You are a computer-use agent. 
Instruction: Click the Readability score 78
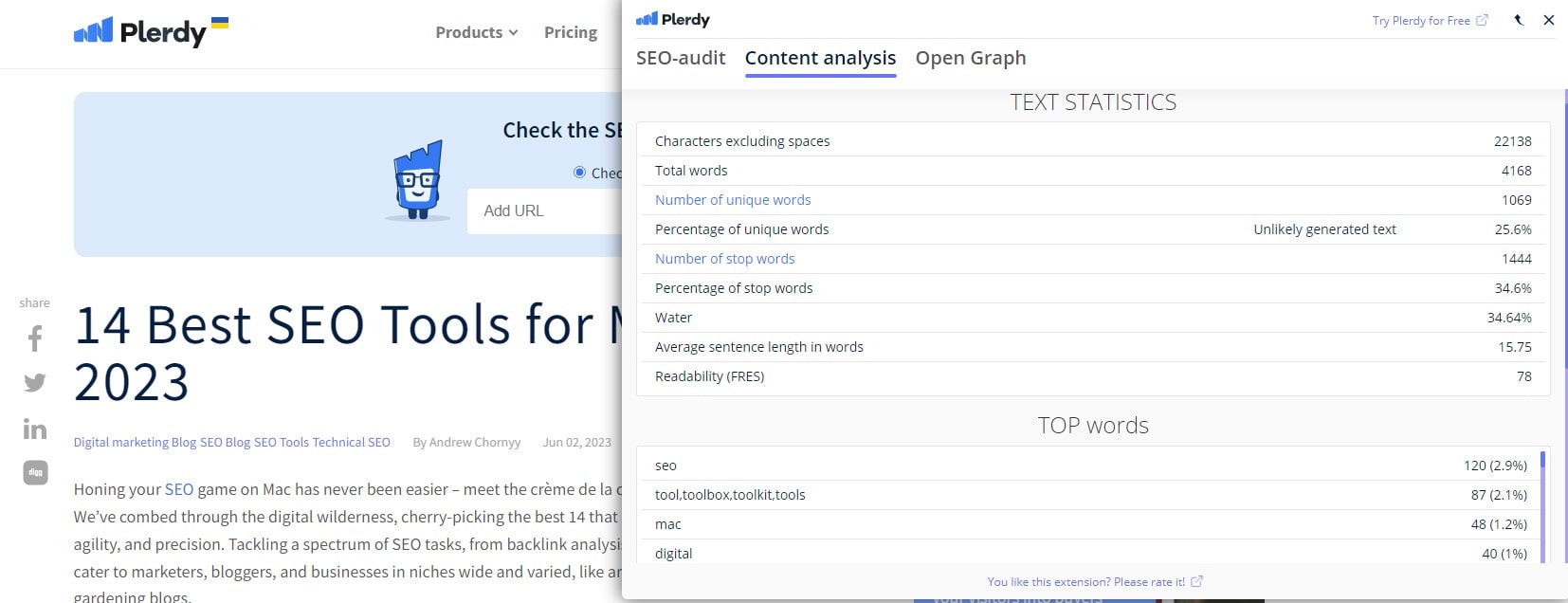pos(1524,376)
